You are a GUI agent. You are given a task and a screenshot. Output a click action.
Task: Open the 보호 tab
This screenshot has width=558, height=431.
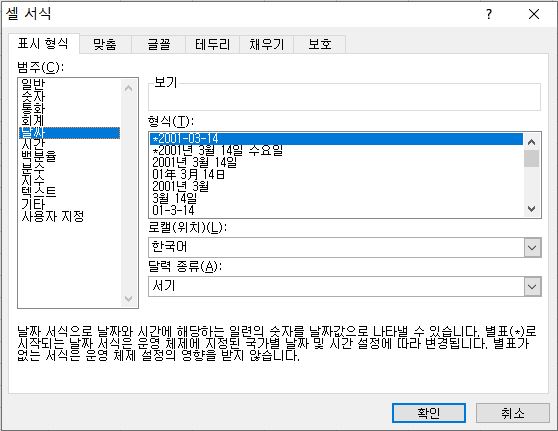320,44
